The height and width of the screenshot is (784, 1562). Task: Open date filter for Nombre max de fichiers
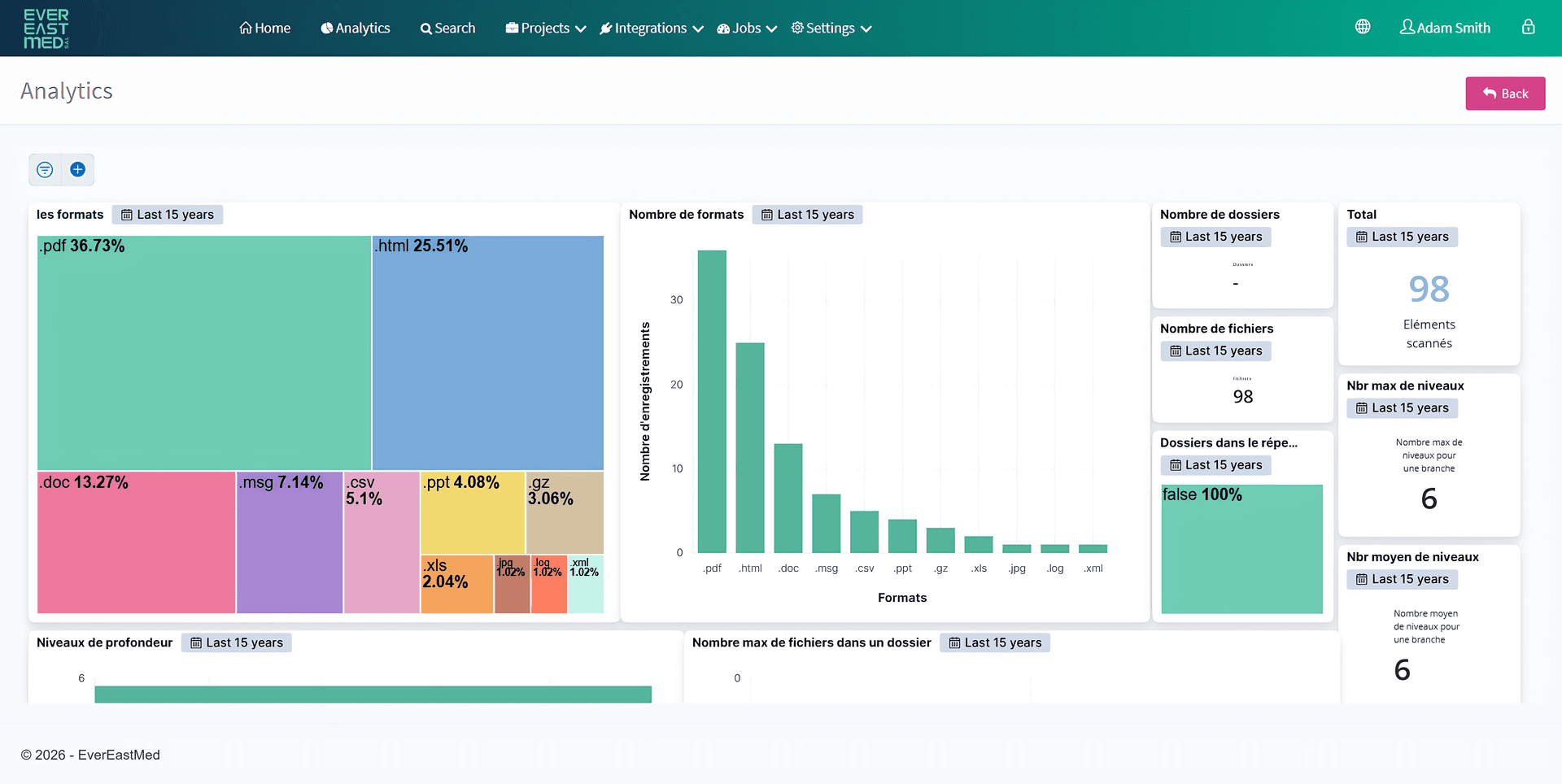[x=995, y=642]
